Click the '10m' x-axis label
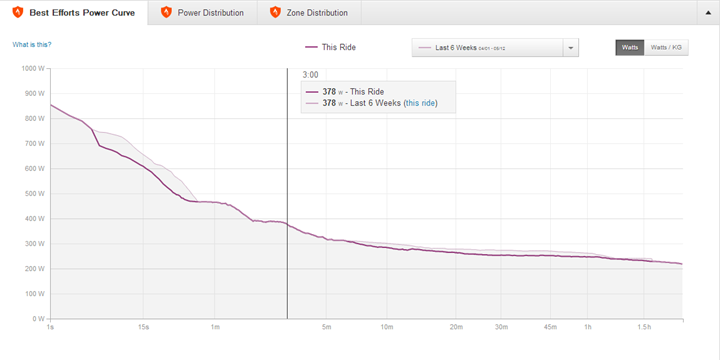This screenshot has height=360, width=720. coord(387,327)
